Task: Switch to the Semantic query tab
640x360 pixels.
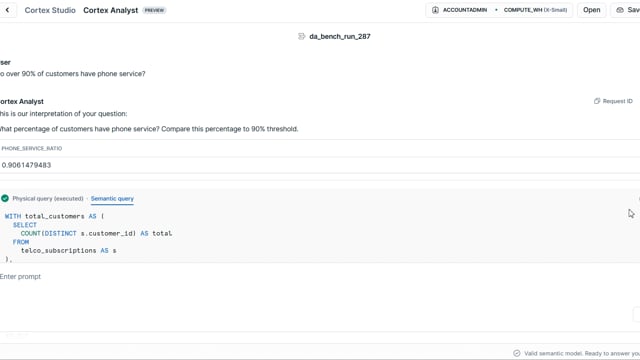Action: click(x=112, y=199)
